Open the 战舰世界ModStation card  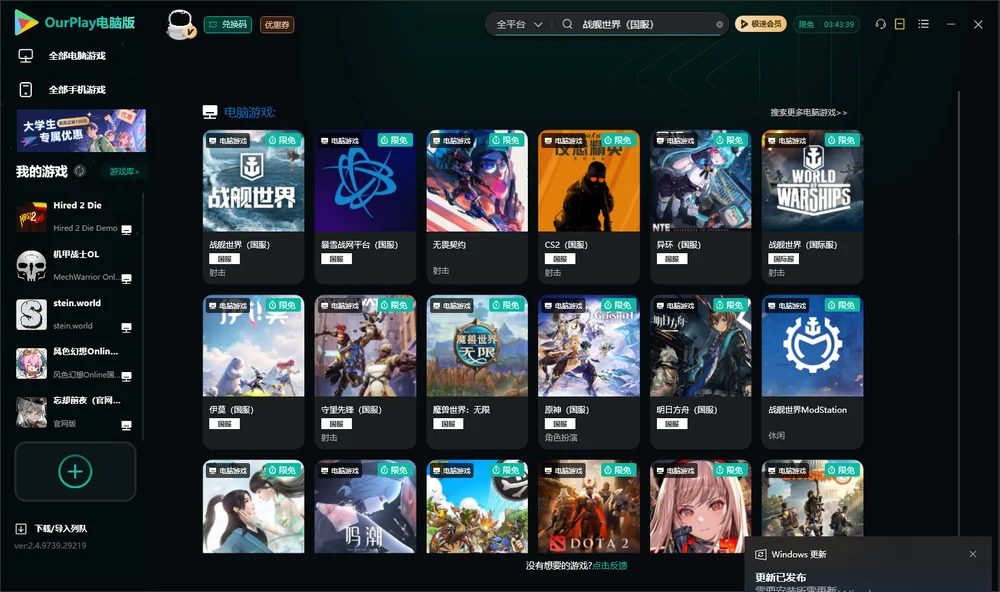[812, 372]
